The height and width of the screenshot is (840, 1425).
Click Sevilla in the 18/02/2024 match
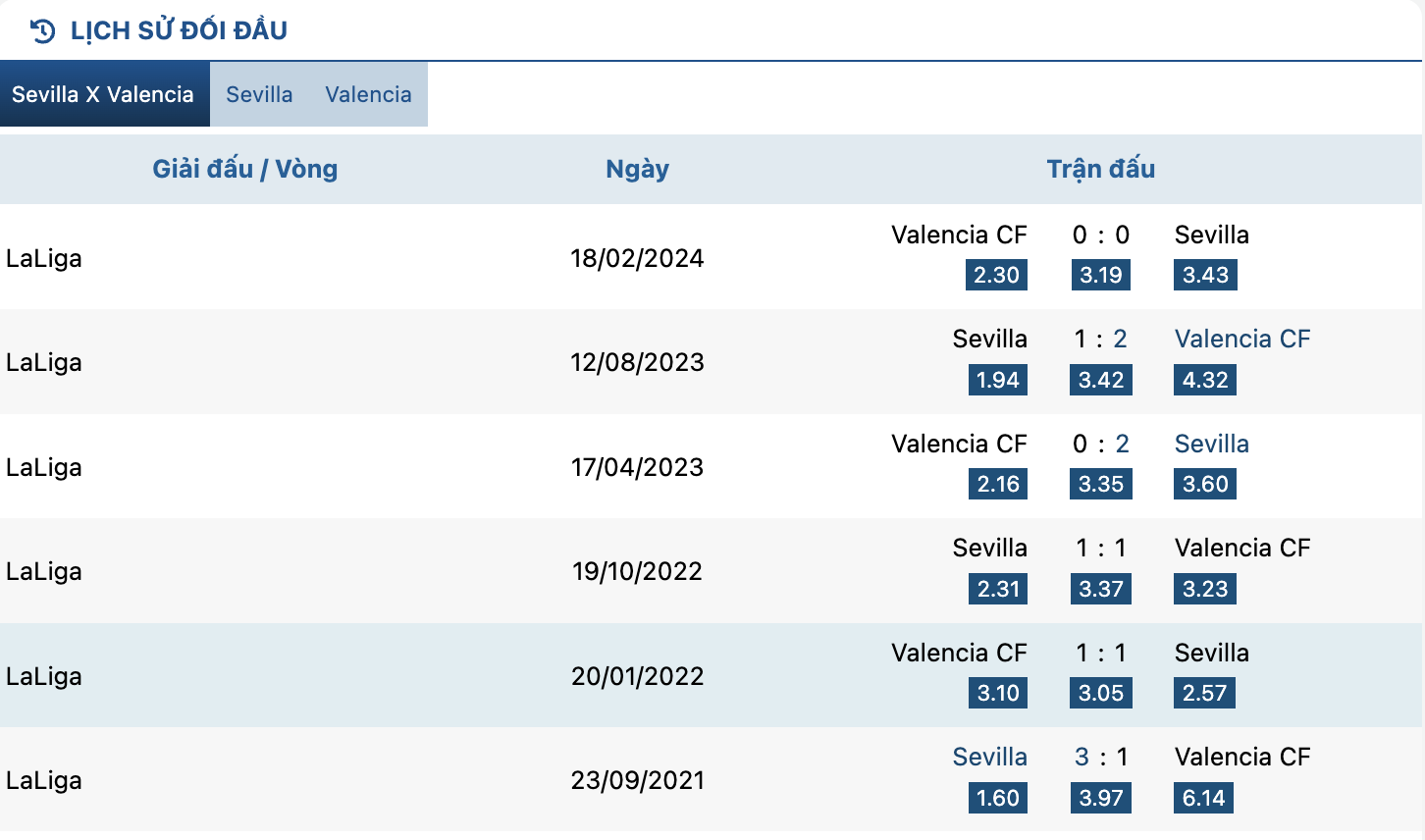coord(1212,235)
